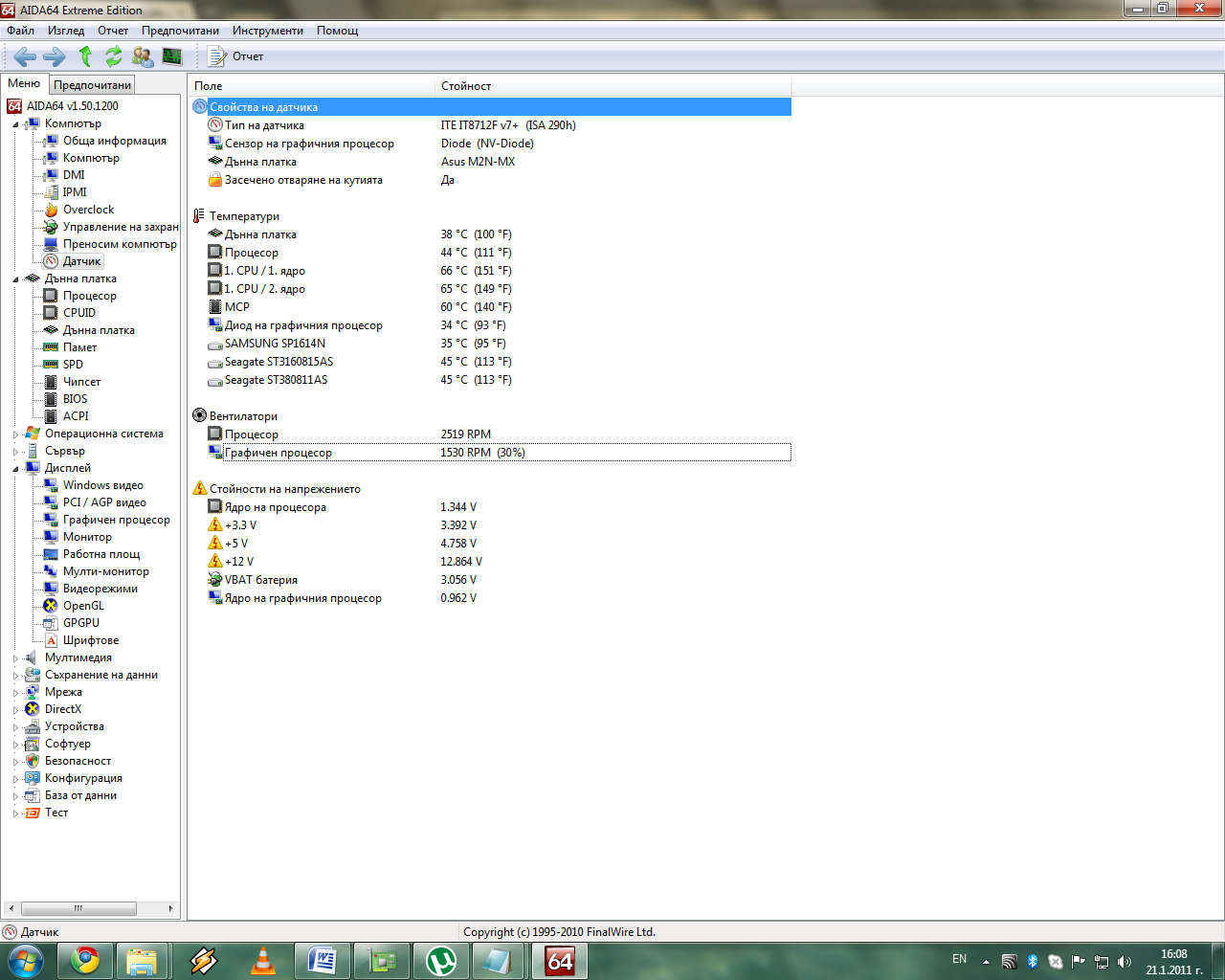The height and width of the screenshot is (980, 1225).
Task: Select GPGPU item in Дисплей section
Action: tap(81, 623)
